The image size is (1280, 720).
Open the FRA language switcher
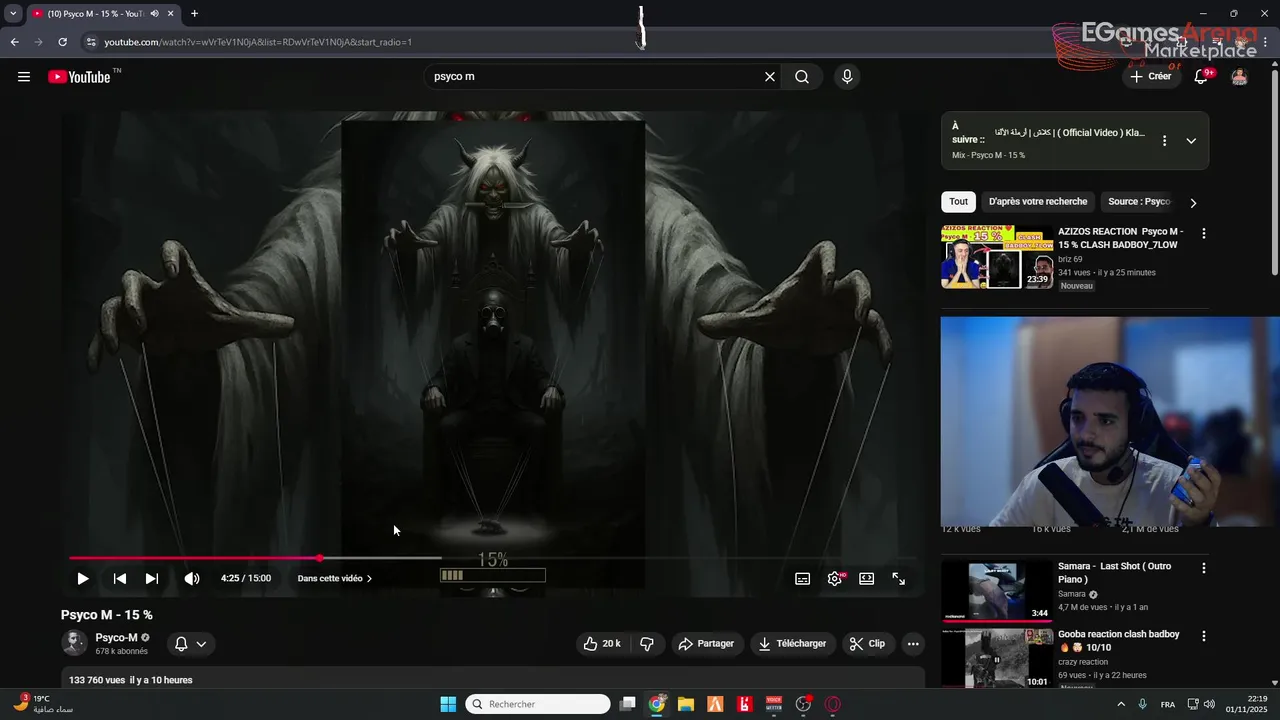point(1168,704)
